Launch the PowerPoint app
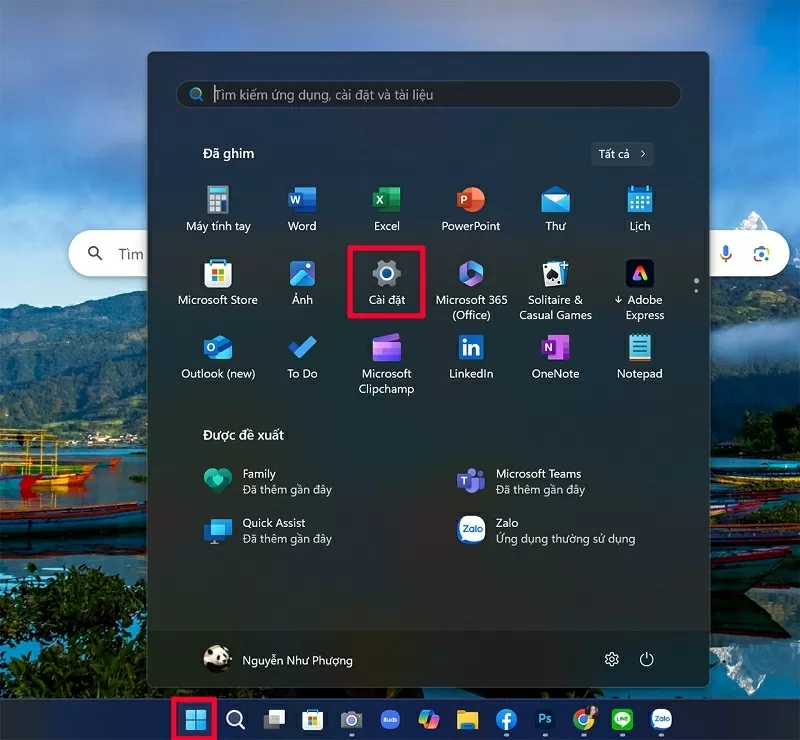The height and width of the screenshot is (740, 800). coord(471,208)
